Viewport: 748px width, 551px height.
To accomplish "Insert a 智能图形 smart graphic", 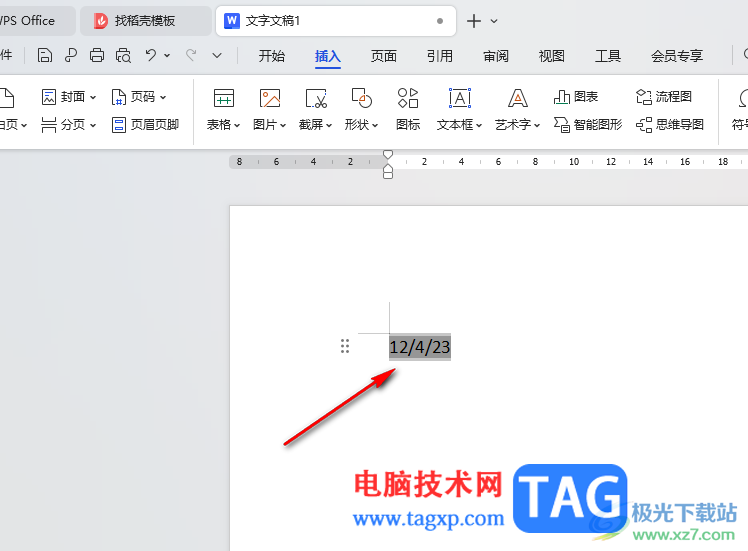I will coord(588,125).
